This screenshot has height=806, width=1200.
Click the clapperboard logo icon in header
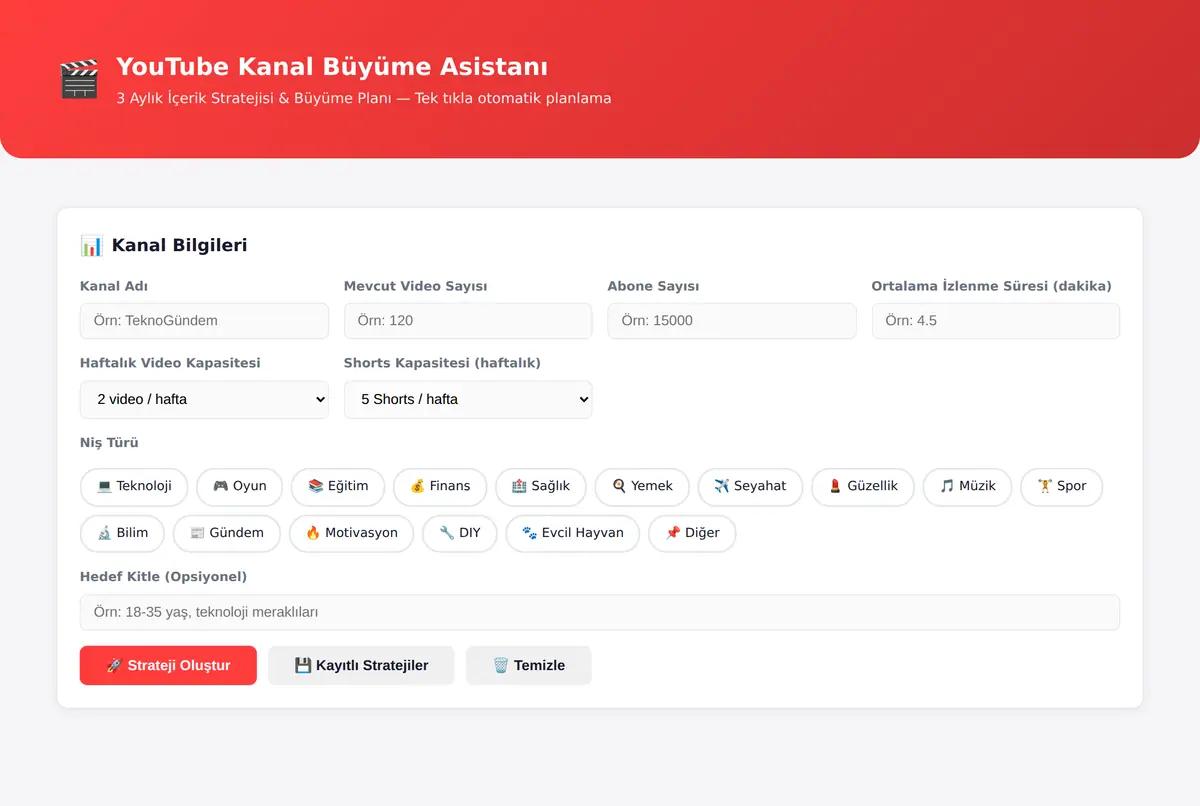(x=79, y=80)
